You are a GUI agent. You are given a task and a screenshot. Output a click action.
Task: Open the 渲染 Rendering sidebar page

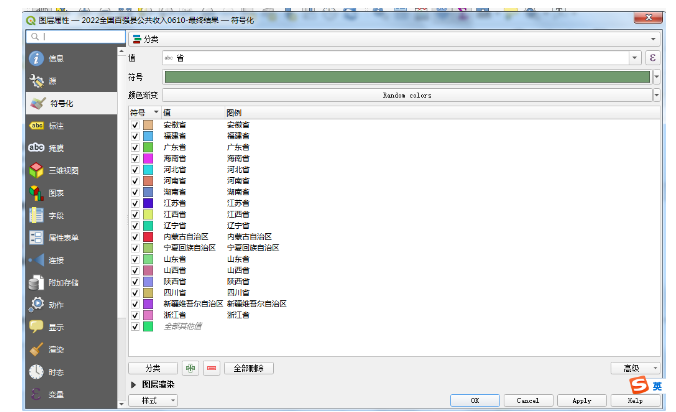[71, 350]
